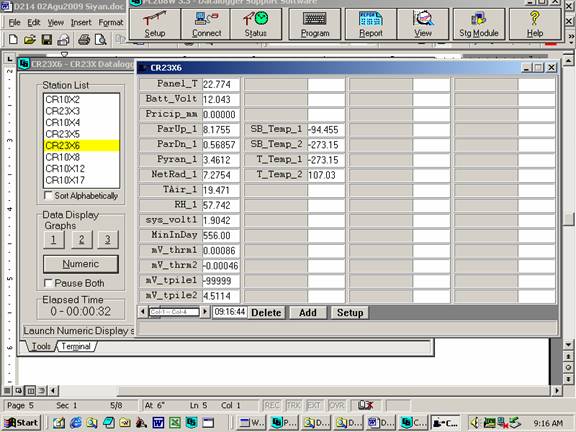Select station CR23X5 in Station List

(x=81, y=134)
